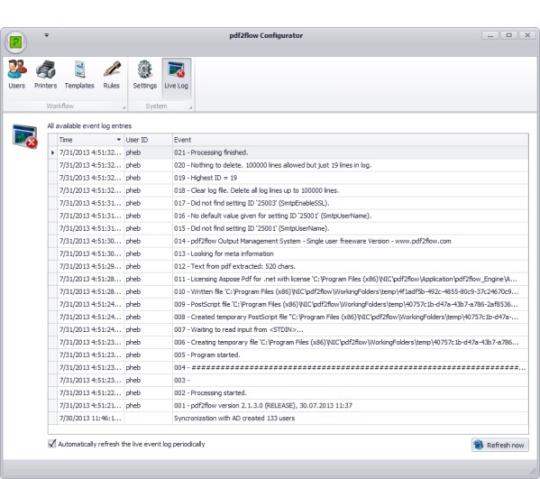The height and width of the screenshot is (479, 540).
Task: Maximize the pdf2flow Configurator window
Action: [509, 35]
